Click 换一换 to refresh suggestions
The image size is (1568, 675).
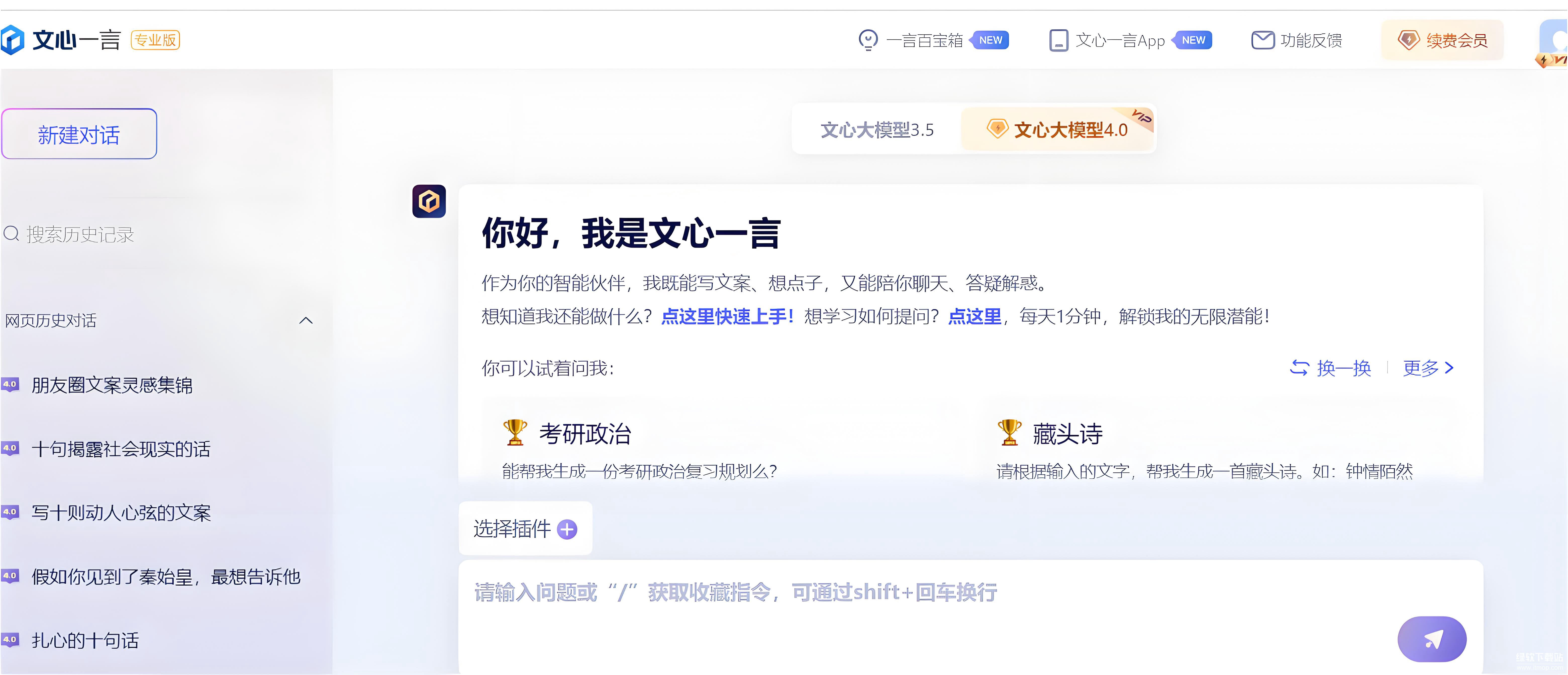click(x=1330, y=368)
